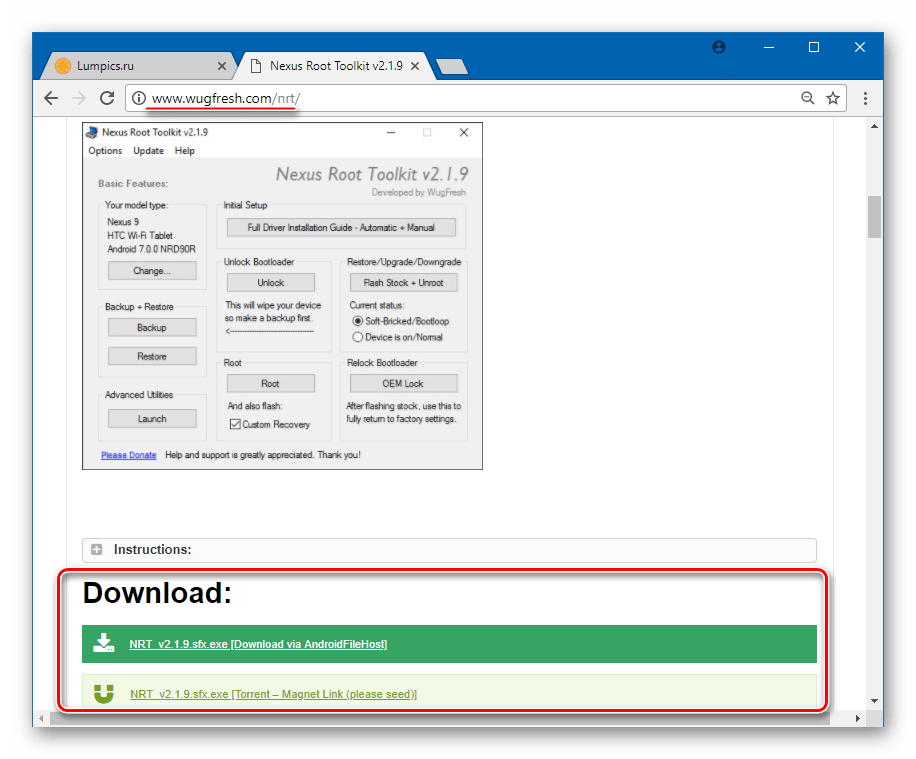
Task: Follow the Please Donate link
Action: pyautogui.click(x=129, y=455)
